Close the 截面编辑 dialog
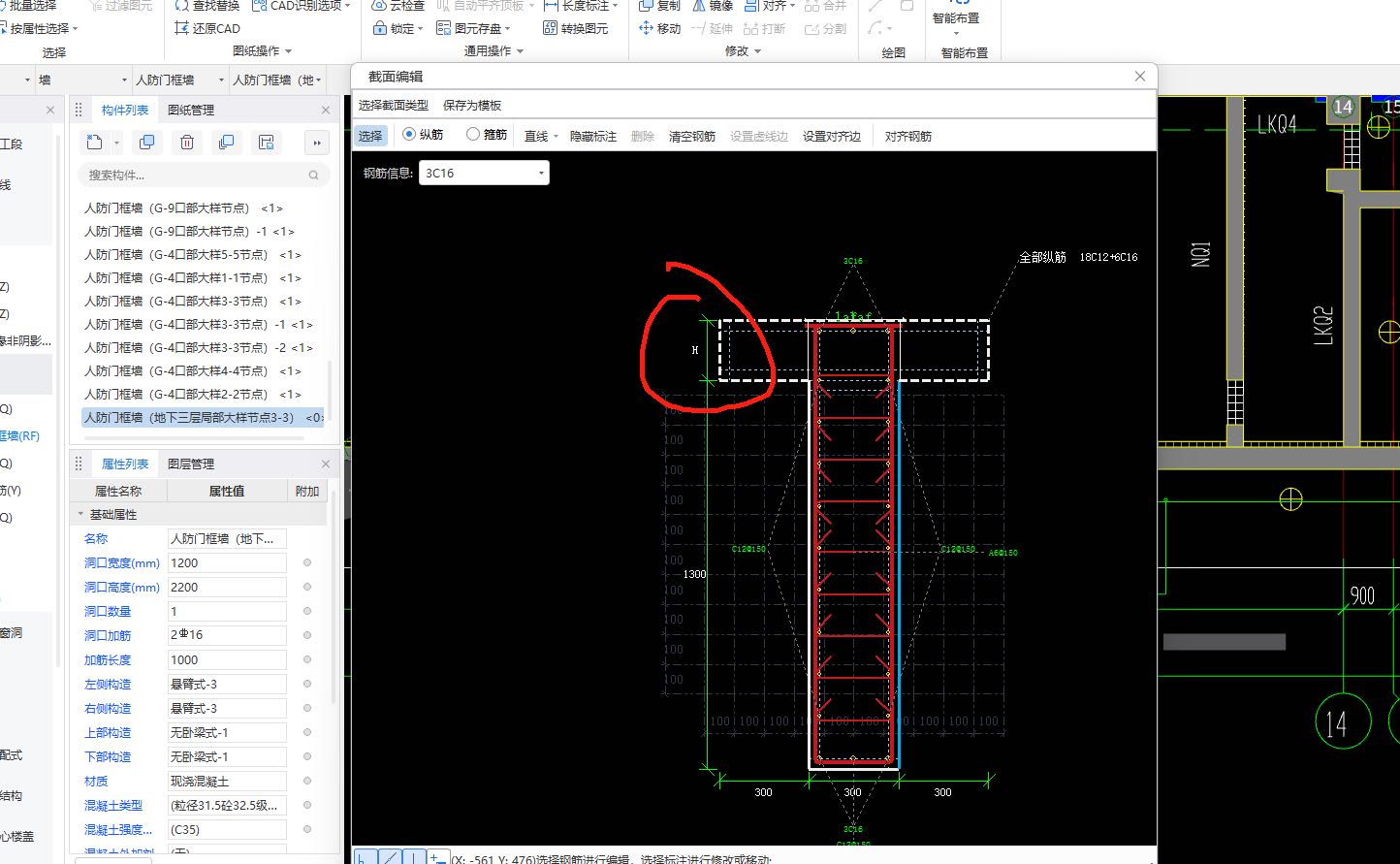This screenshot has width=1400, height=864. pos(1140,77)
